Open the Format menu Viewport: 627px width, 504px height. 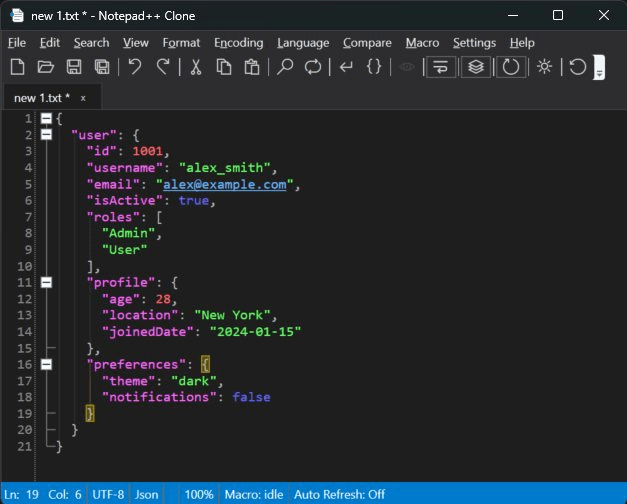pyautogui.click(x=181, y=43)
